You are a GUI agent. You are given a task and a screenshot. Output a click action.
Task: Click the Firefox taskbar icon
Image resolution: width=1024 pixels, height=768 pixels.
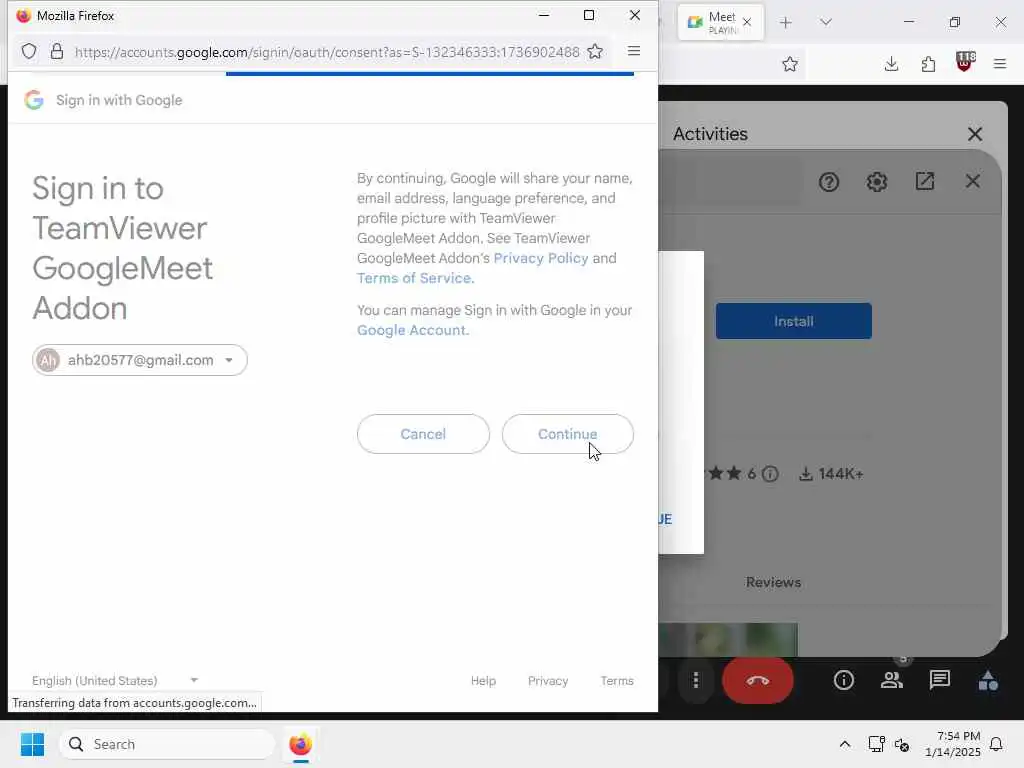(x=300, y=744)
